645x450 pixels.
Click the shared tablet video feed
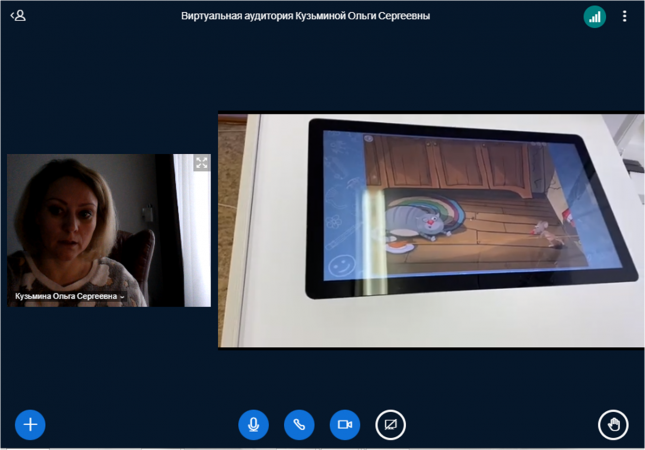(x=431, y=230)
